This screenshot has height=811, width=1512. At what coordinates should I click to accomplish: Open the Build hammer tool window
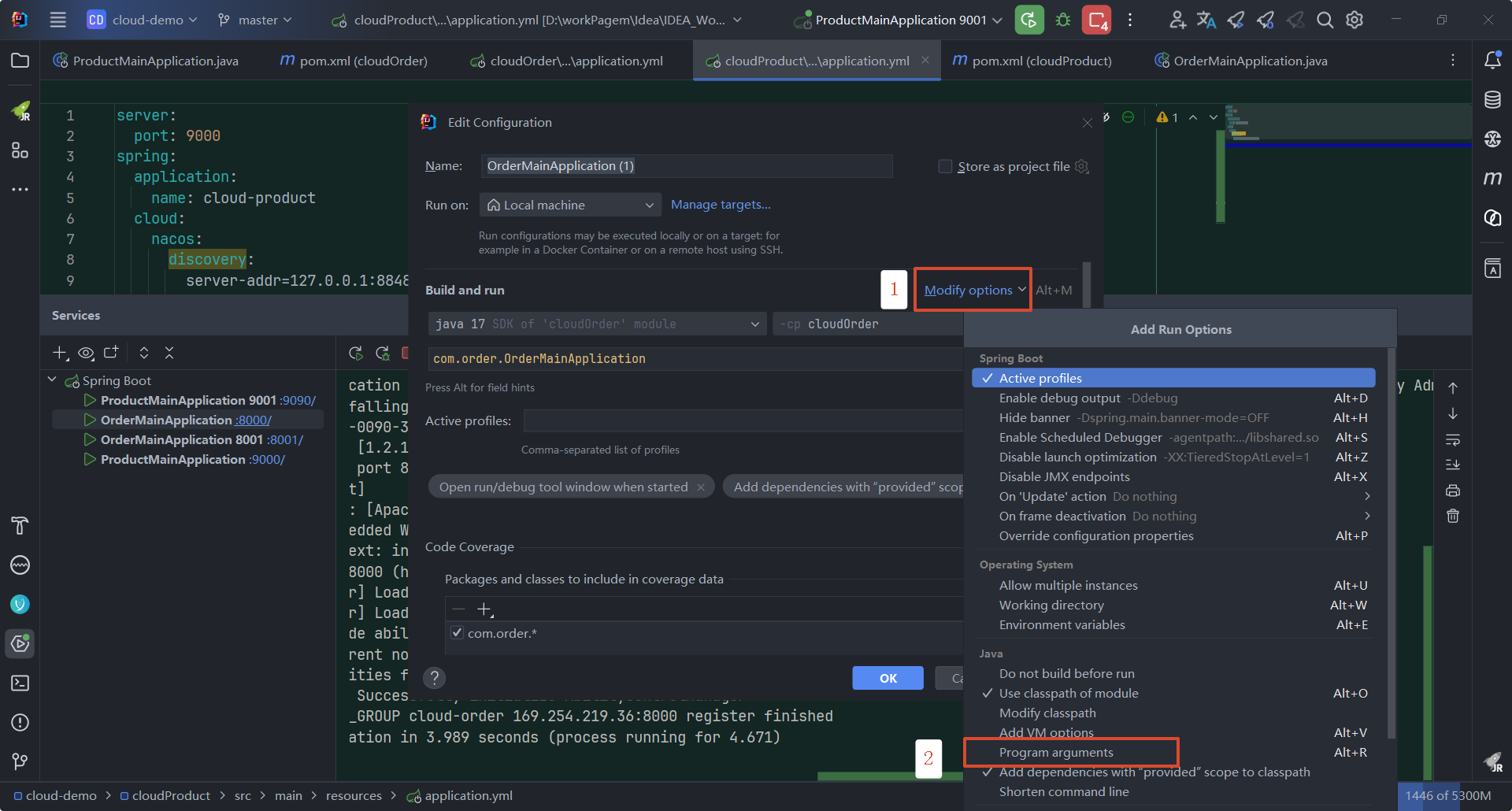pyautogui.click(x=20, y=525)
